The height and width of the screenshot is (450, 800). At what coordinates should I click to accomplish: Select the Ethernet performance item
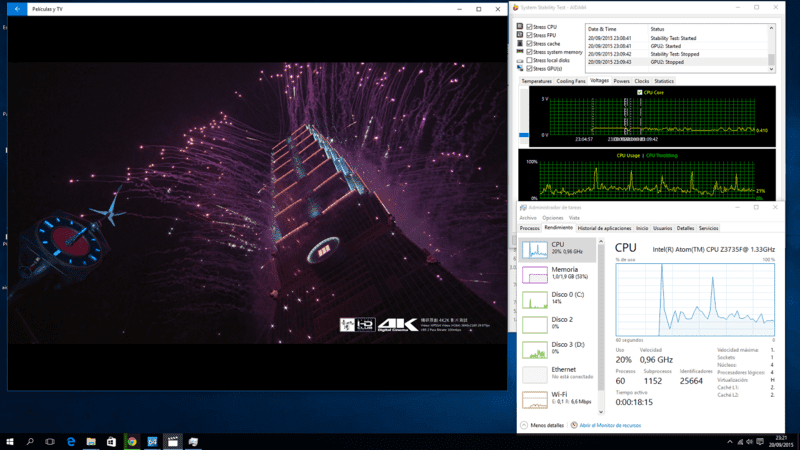[x=558, y=374]
